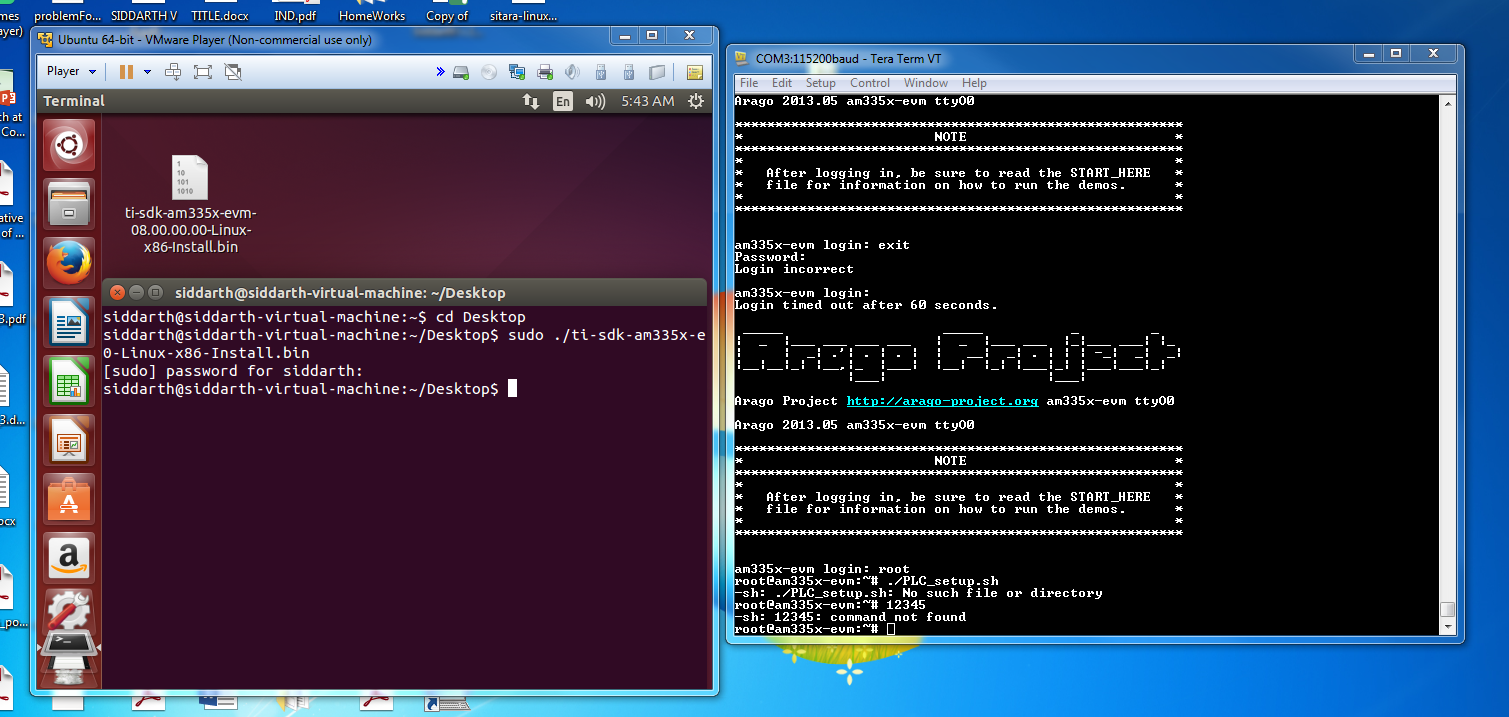Select the Terminal icon in Ubuntu launcher
Viewport: 1509px width, 717px height.
(69, 646)
